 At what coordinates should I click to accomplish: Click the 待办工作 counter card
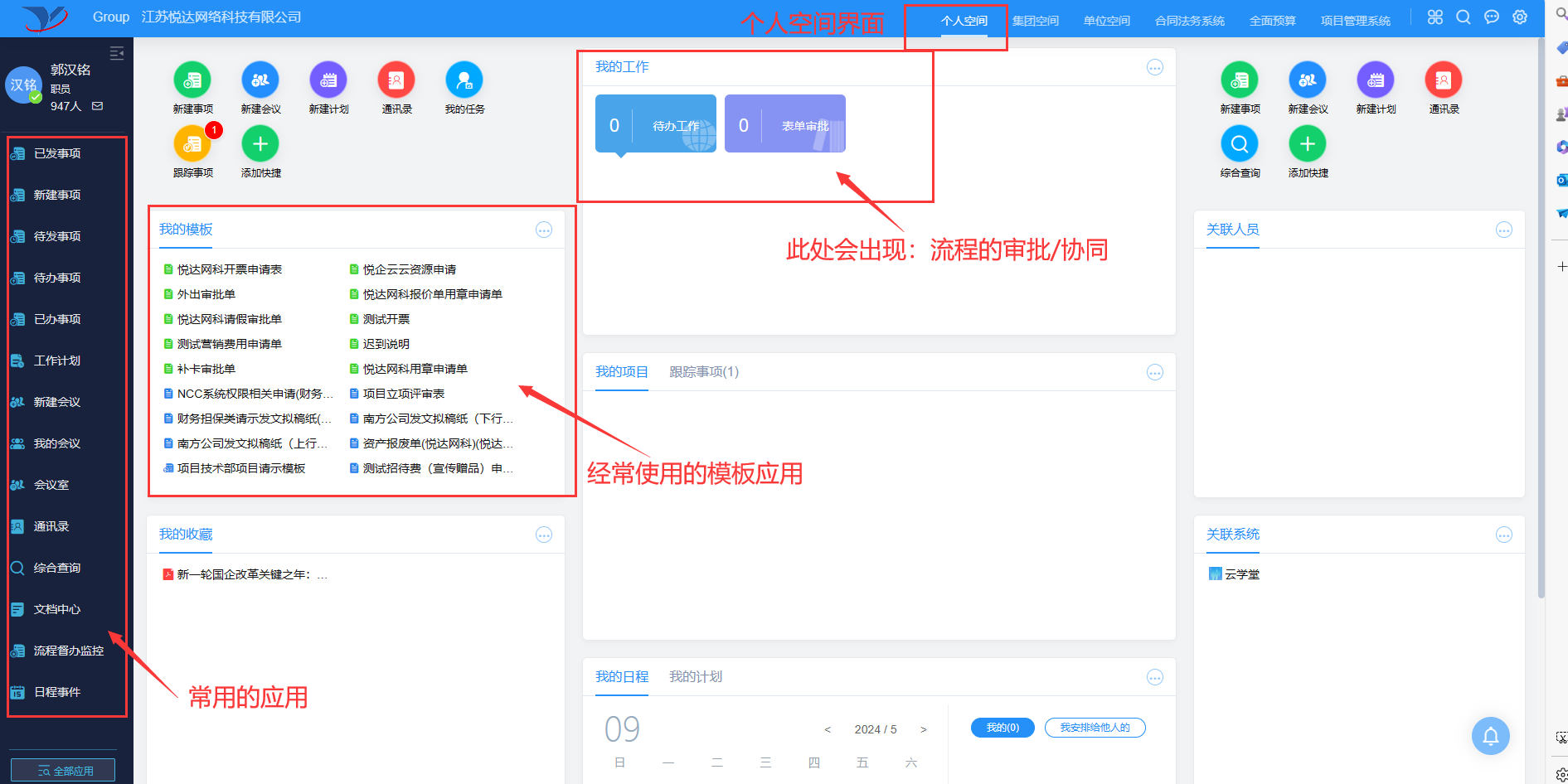pos(655,124)
